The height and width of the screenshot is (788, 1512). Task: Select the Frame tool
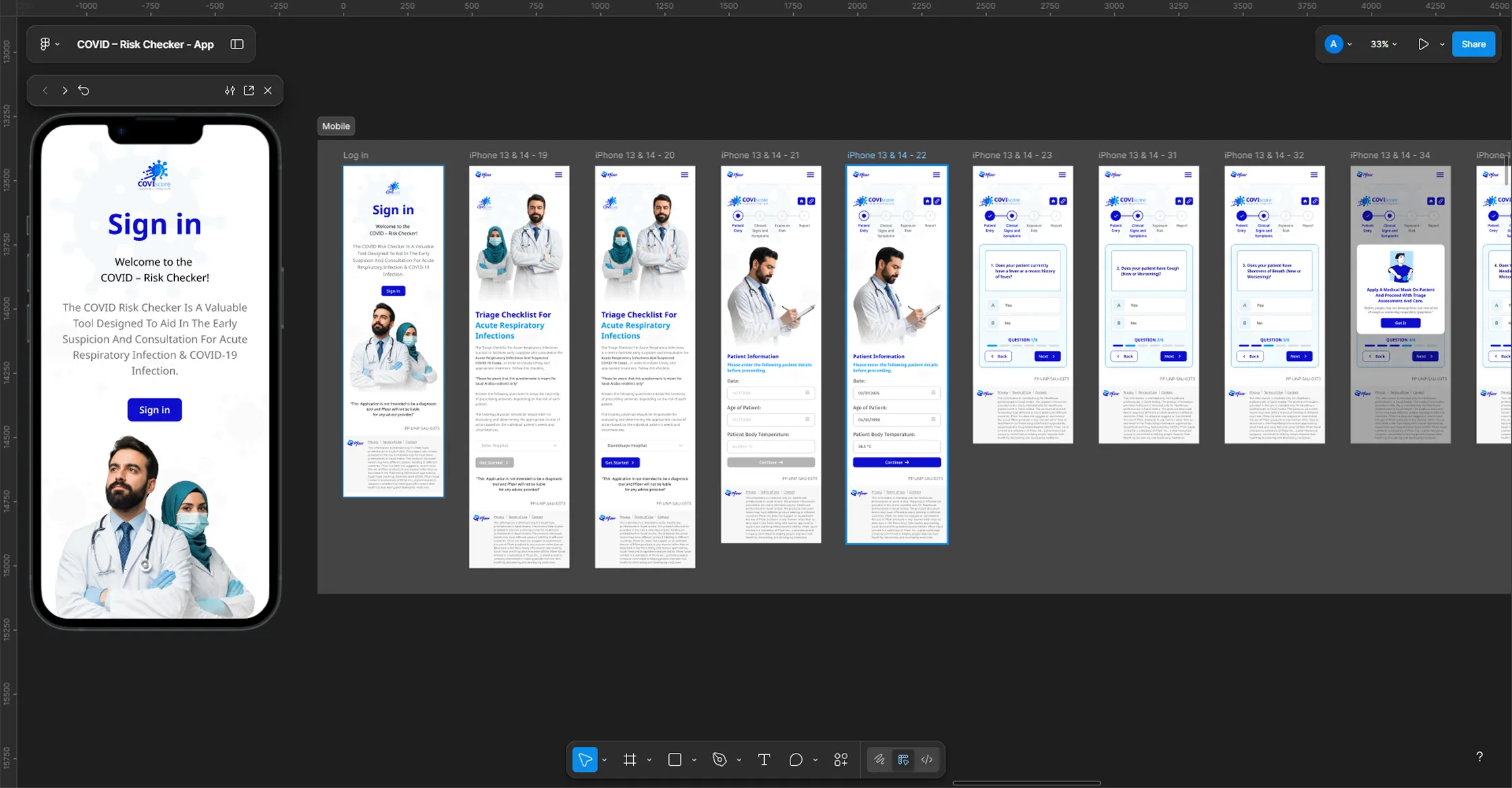tap(630, 760)
